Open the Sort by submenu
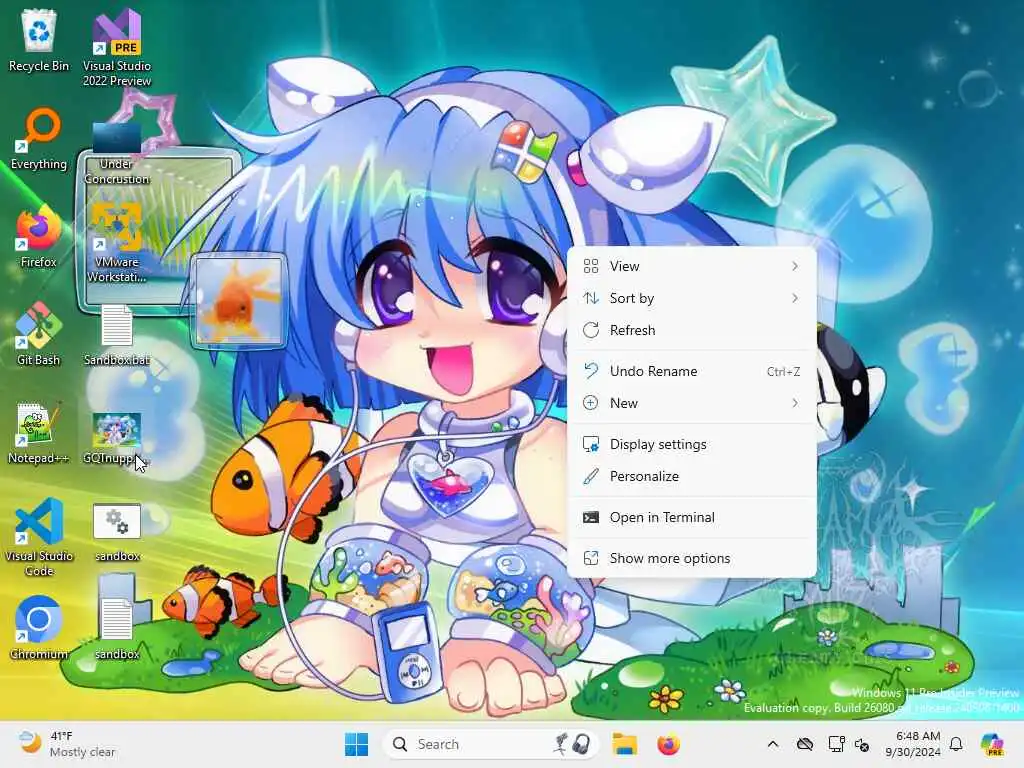 click(692, 298)
